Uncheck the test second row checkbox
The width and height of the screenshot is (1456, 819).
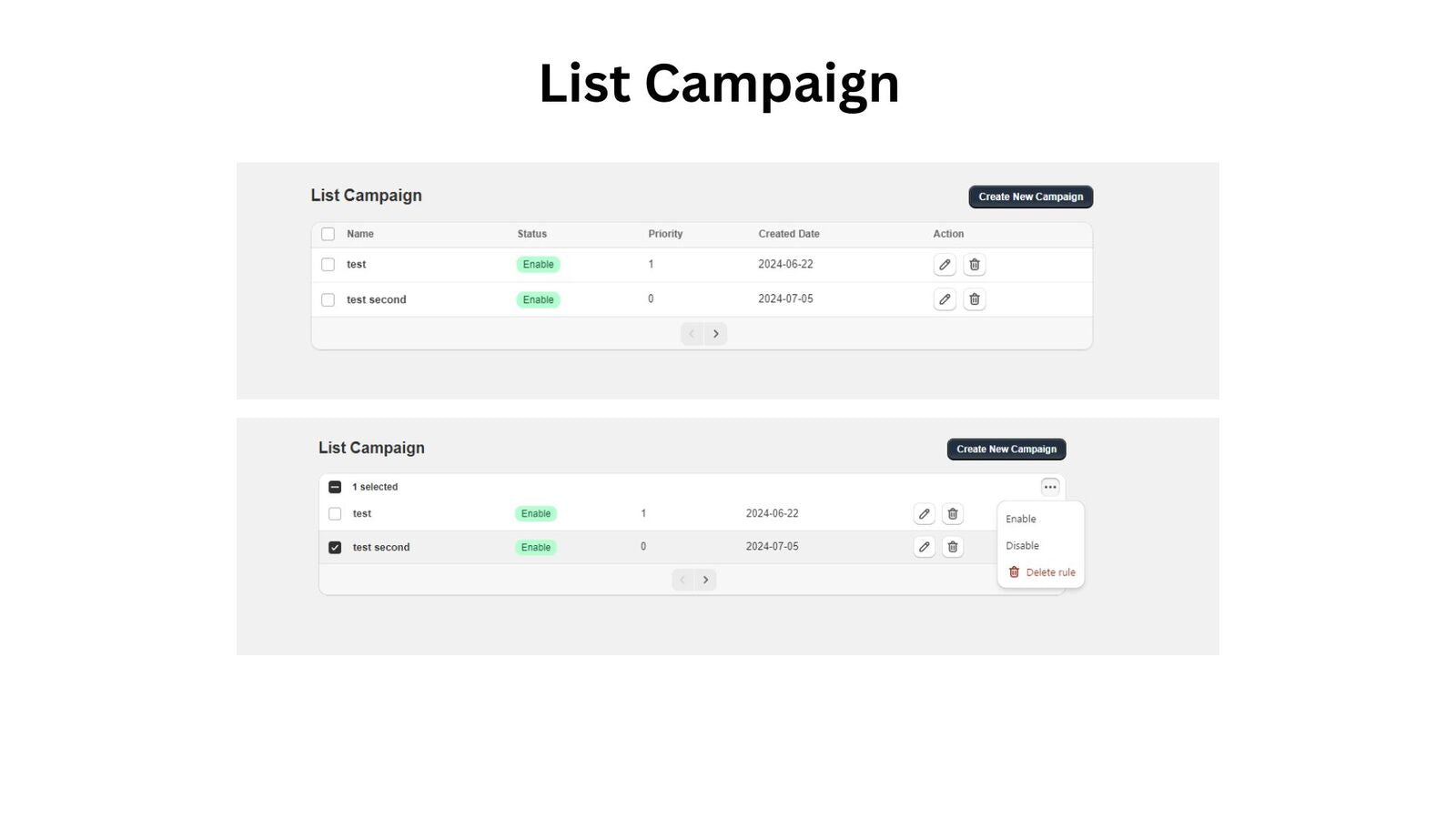pyautogui.click(x=334, y=547)
